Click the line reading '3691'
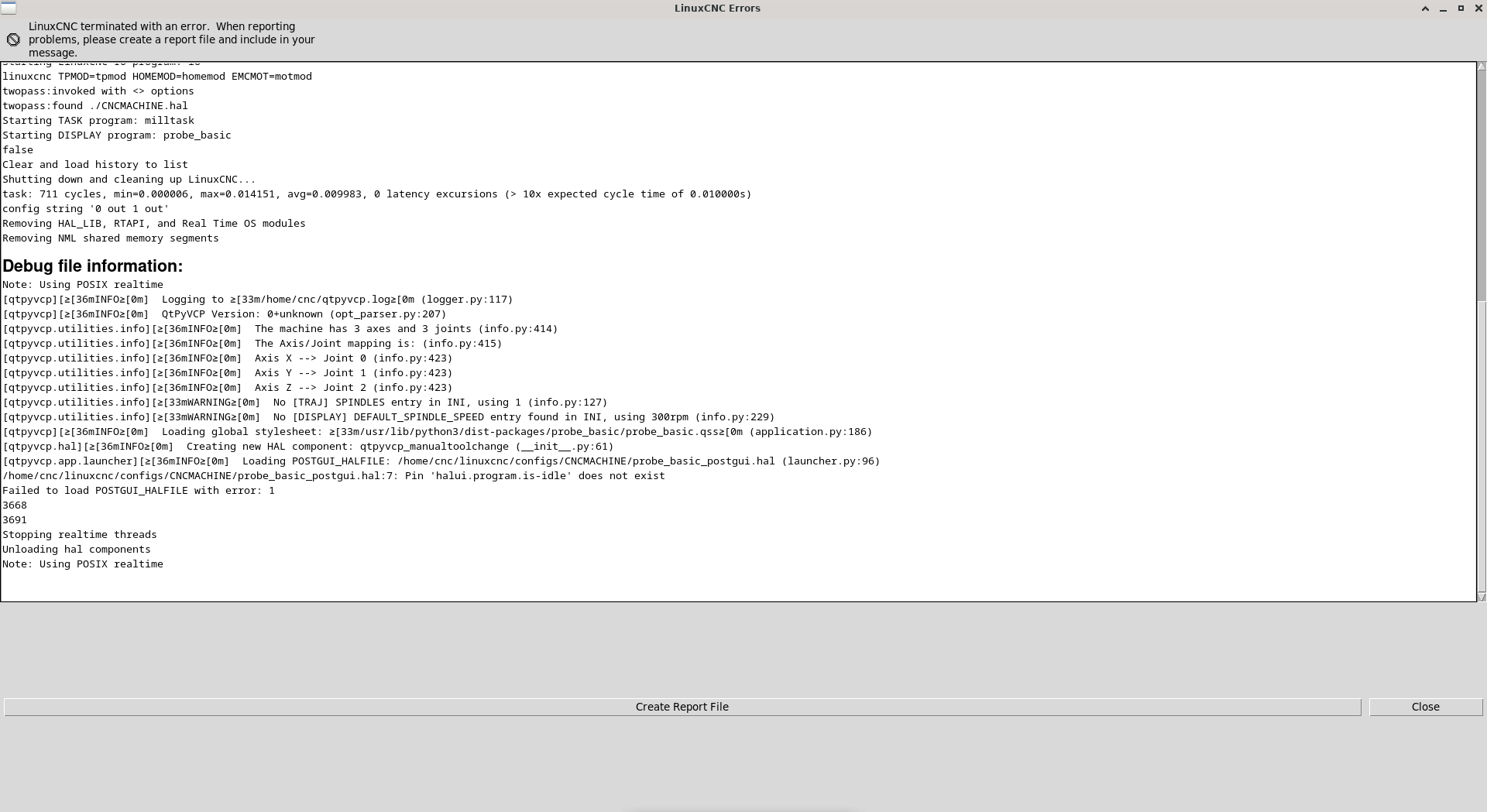Screen dimensions: 1487x812 (15, 520)
